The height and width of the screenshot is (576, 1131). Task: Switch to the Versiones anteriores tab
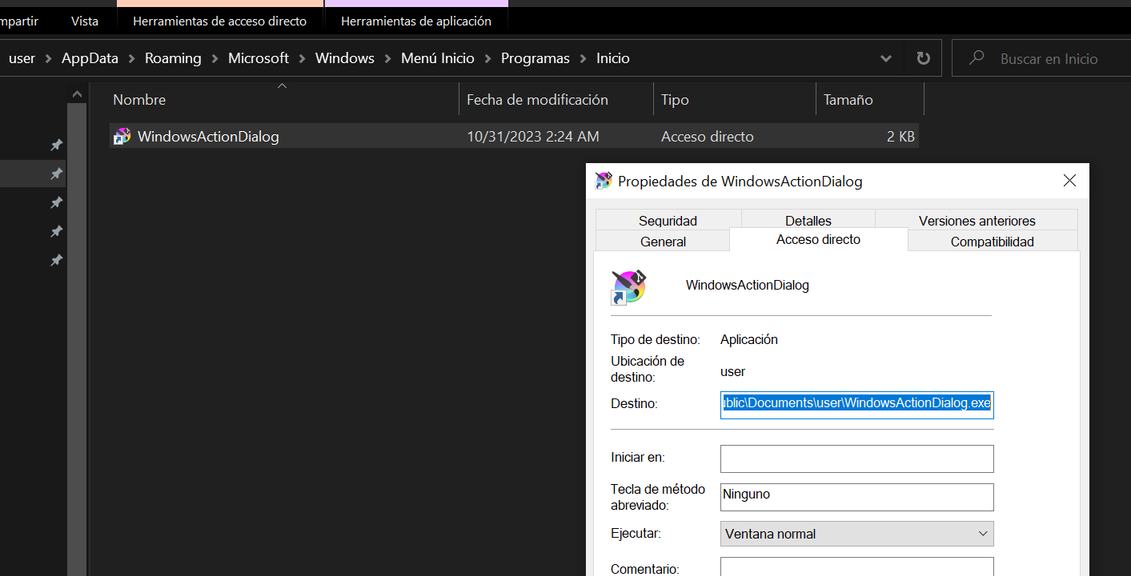pos(977,221)
